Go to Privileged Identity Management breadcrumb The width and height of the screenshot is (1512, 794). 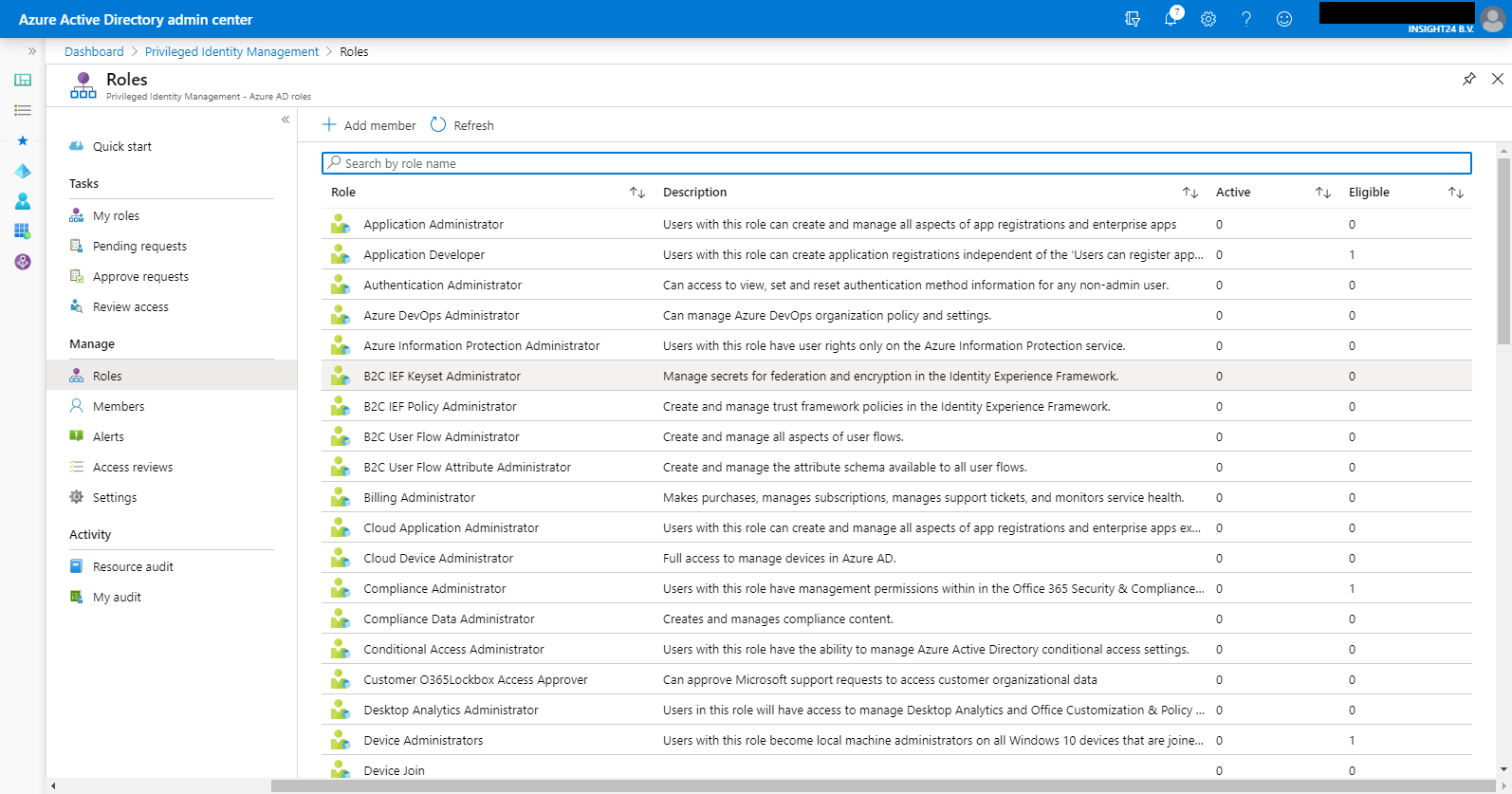(231, 51)
